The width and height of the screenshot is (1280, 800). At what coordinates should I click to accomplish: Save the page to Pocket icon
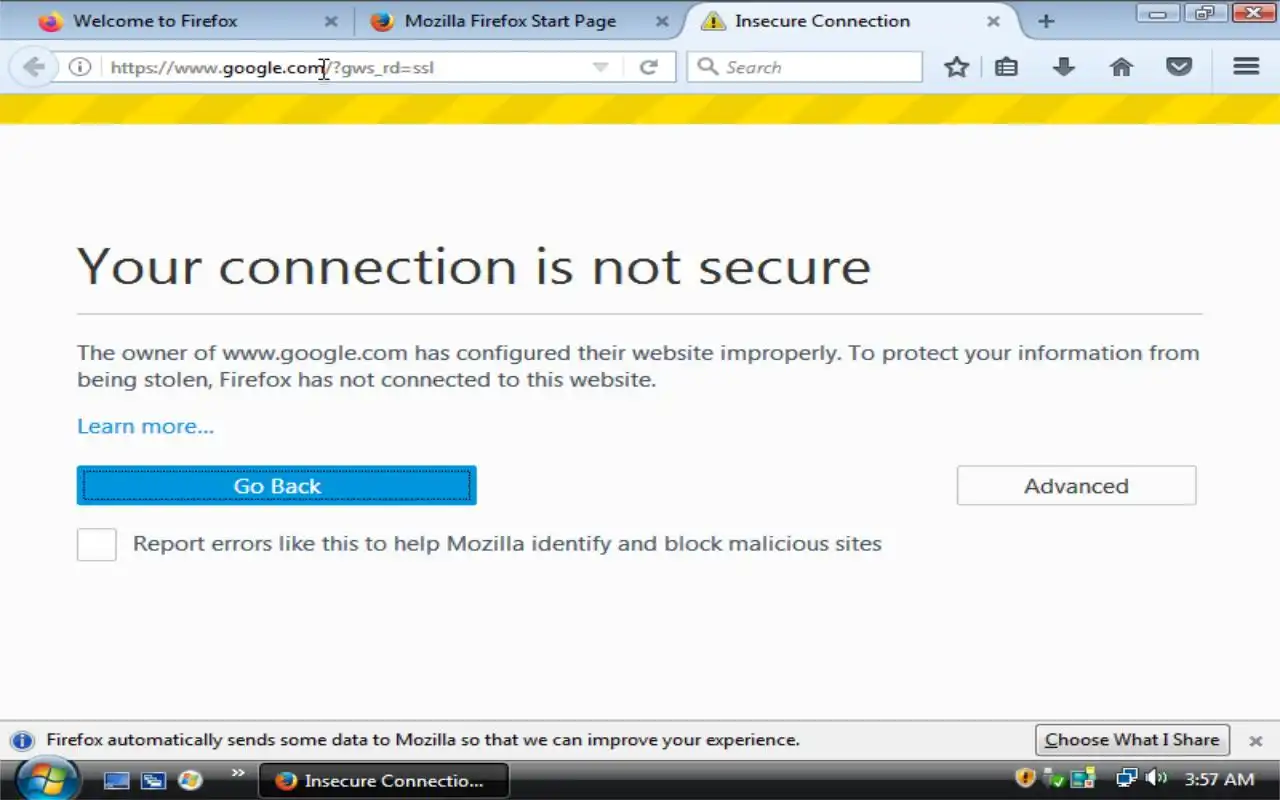coord(1179,67)
